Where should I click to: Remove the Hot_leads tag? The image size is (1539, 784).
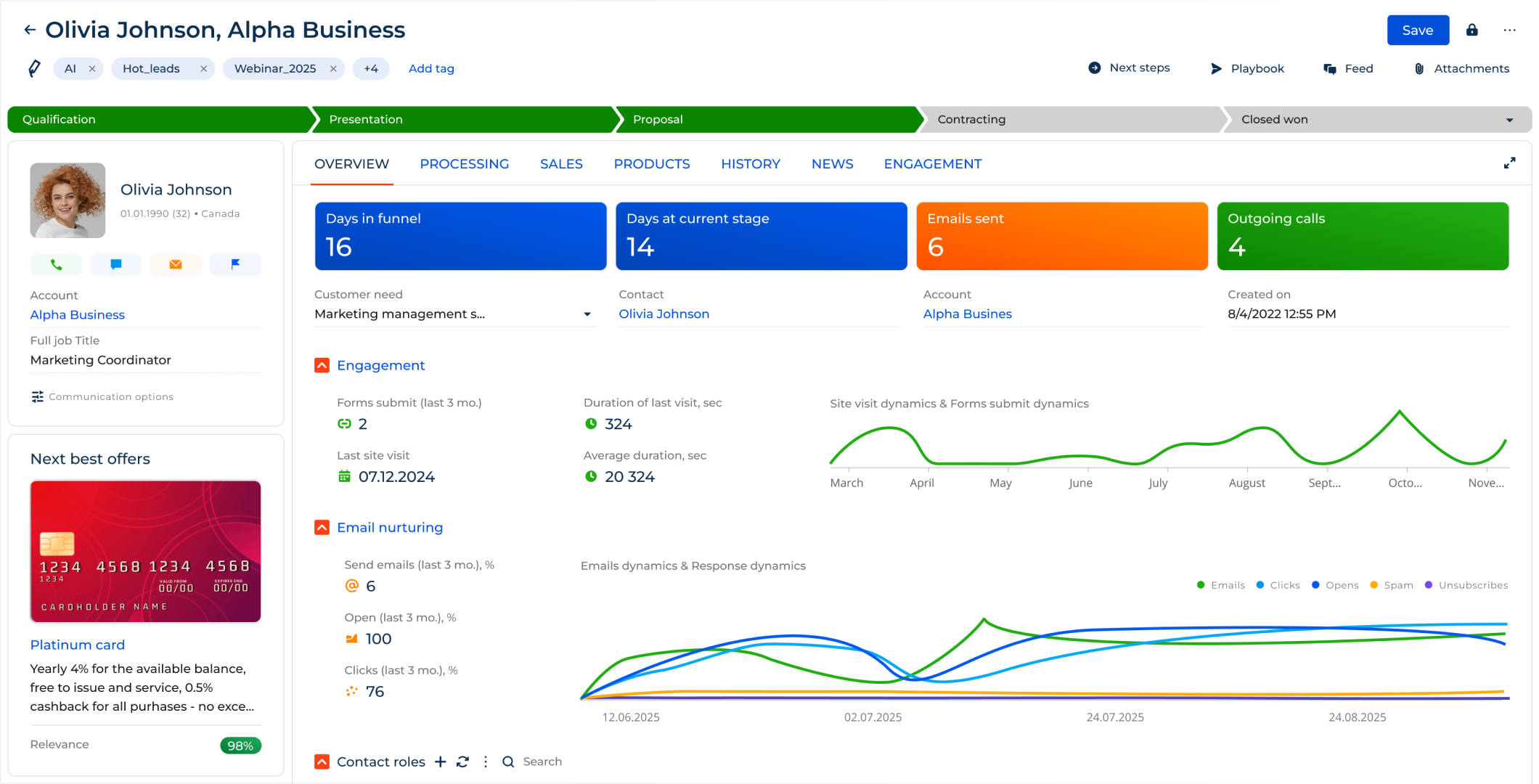click(x=203, y=68)
